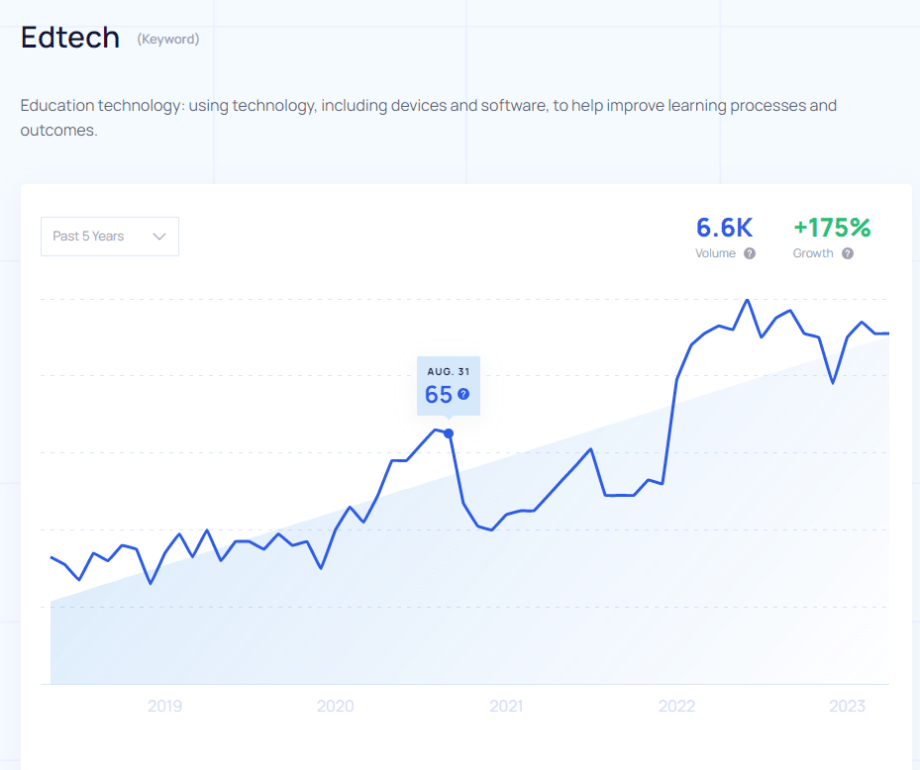Click the Edtech heading

click(70, 39)
